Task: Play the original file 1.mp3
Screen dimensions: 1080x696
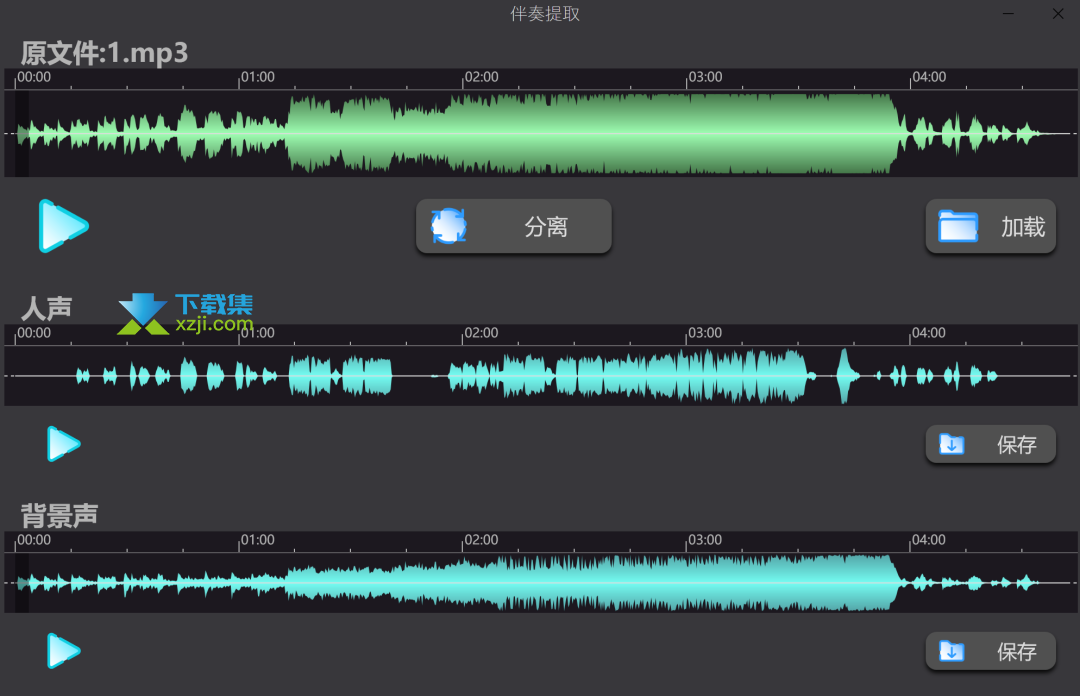Action: [x=63, y=226]
